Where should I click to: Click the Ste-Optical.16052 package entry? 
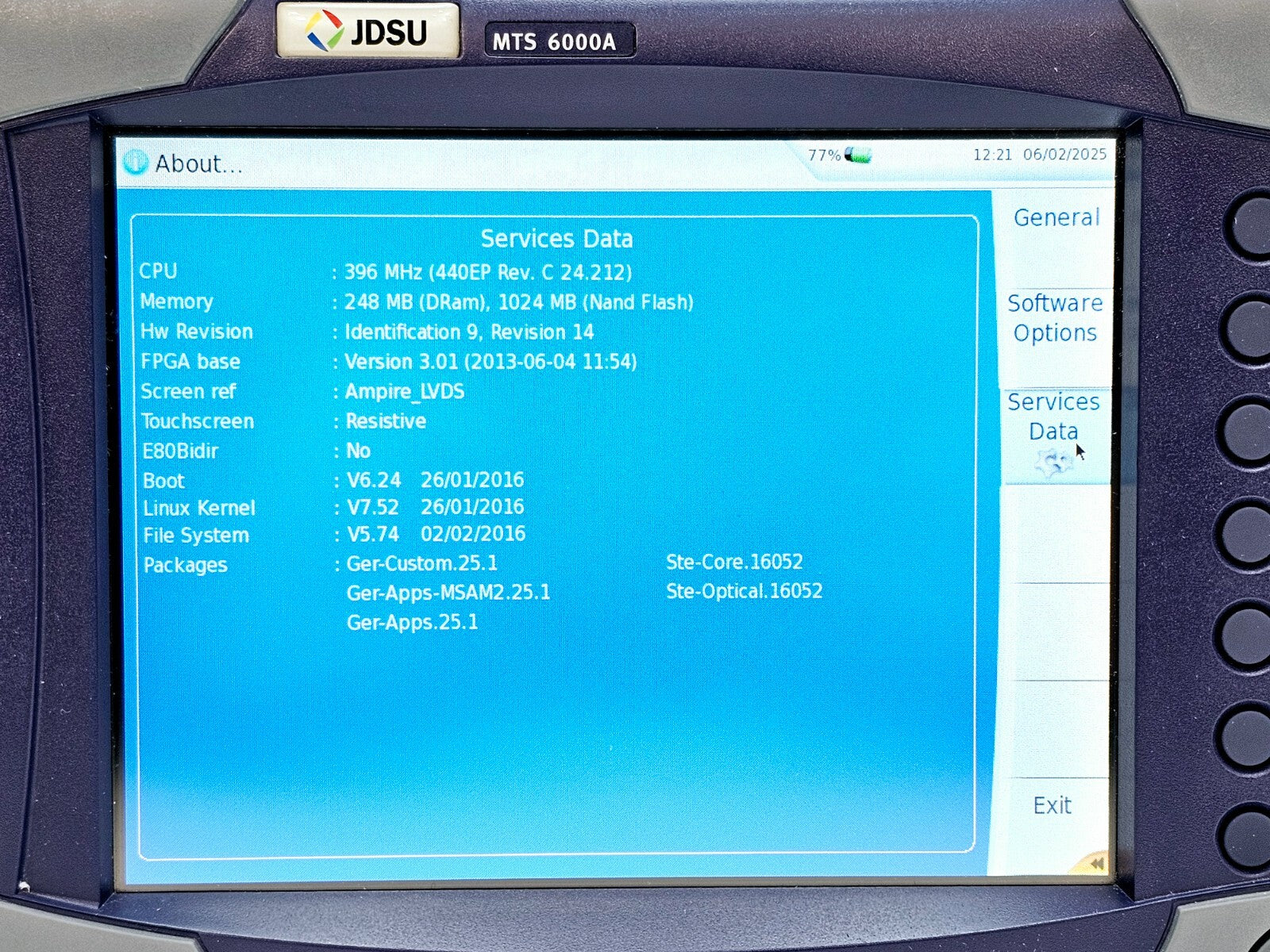(x=744, y=591)
